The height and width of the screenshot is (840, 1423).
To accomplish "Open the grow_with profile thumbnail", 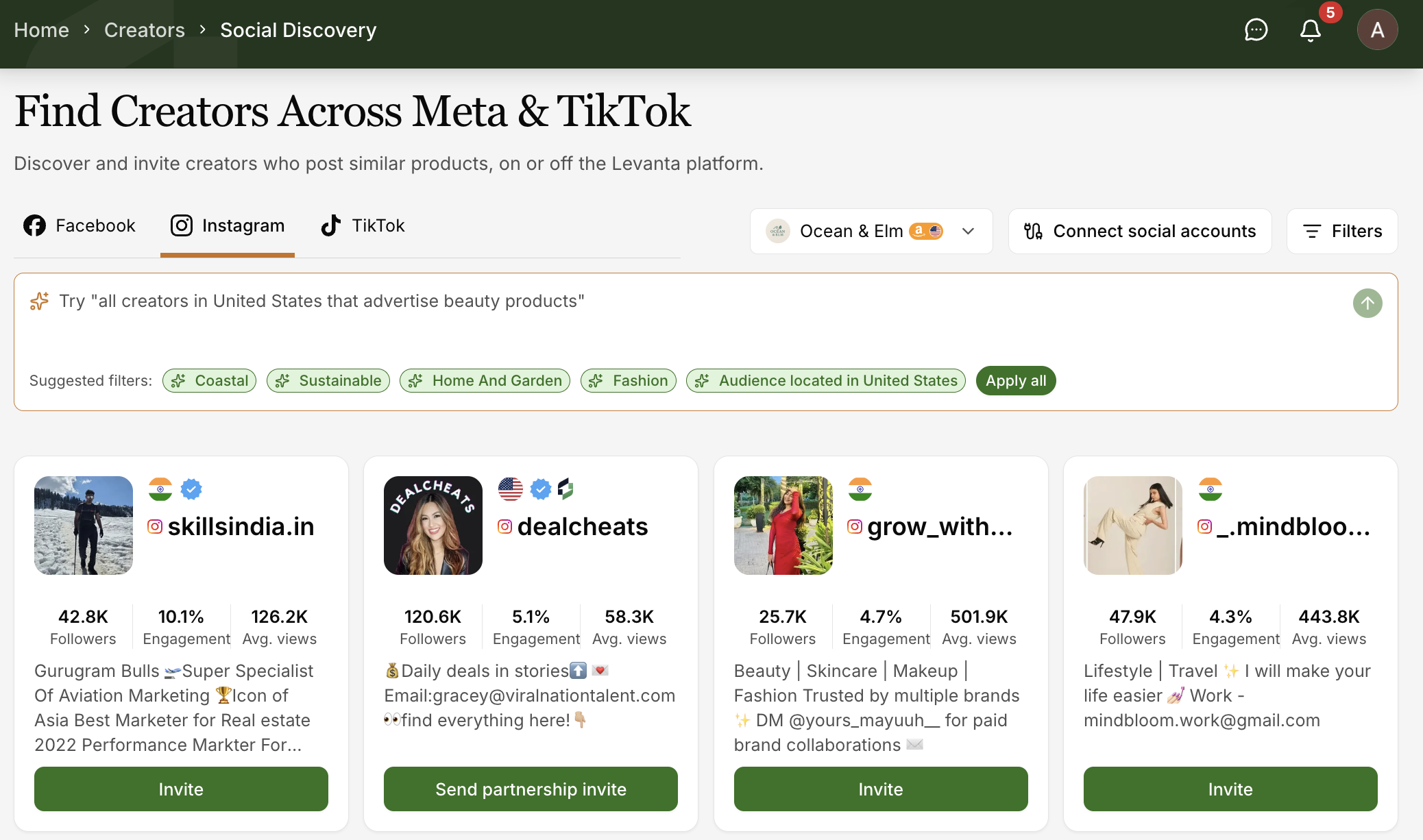I will (x=783, y=525).
